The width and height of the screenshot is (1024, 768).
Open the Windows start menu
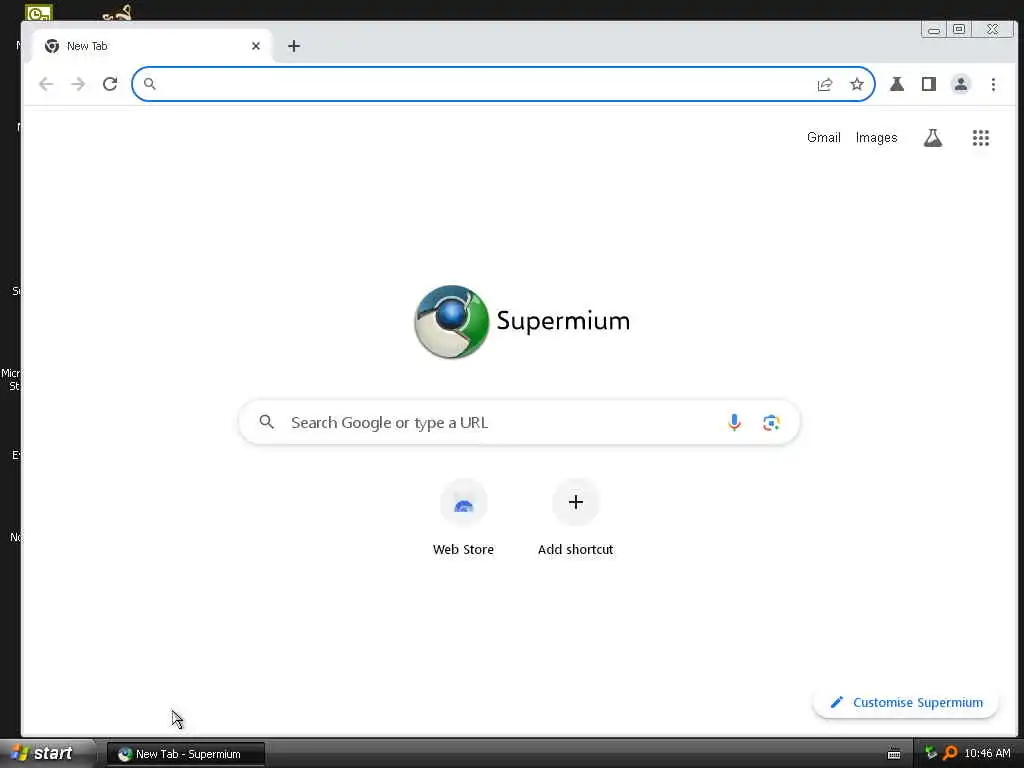point(46,753)
